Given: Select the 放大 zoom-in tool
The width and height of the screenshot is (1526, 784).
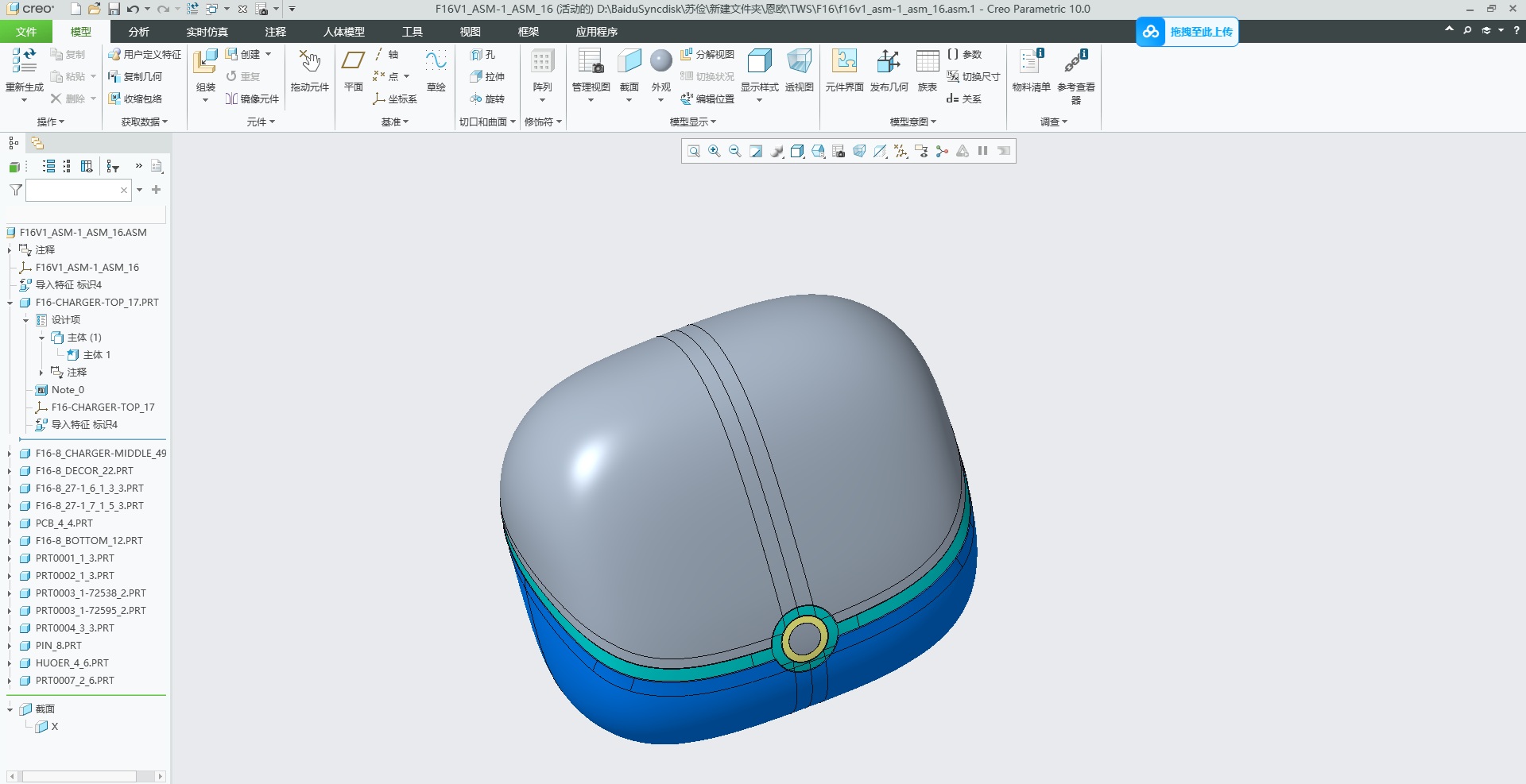Looking at the screenshot, I should click(714, 151).
